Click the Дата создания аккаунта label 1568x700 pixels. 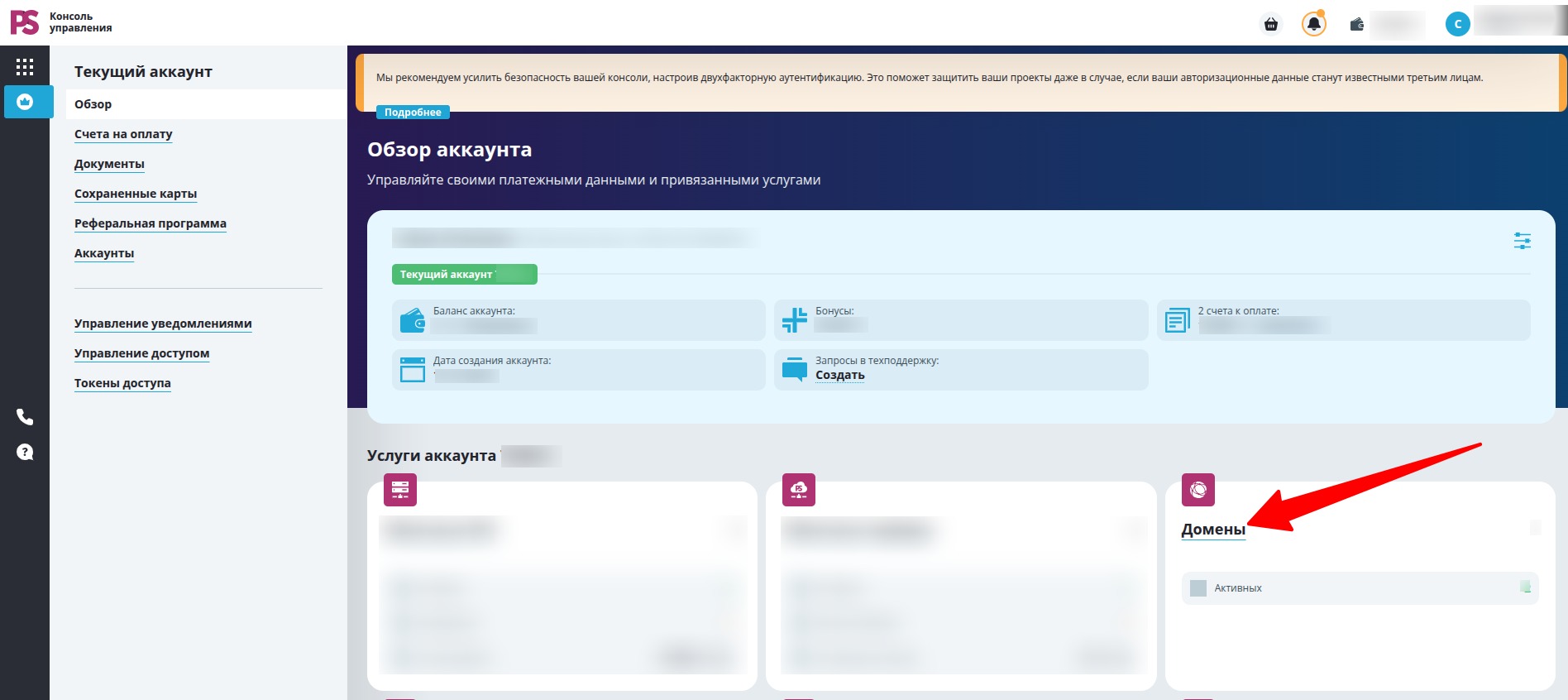[x=492, y=361]
